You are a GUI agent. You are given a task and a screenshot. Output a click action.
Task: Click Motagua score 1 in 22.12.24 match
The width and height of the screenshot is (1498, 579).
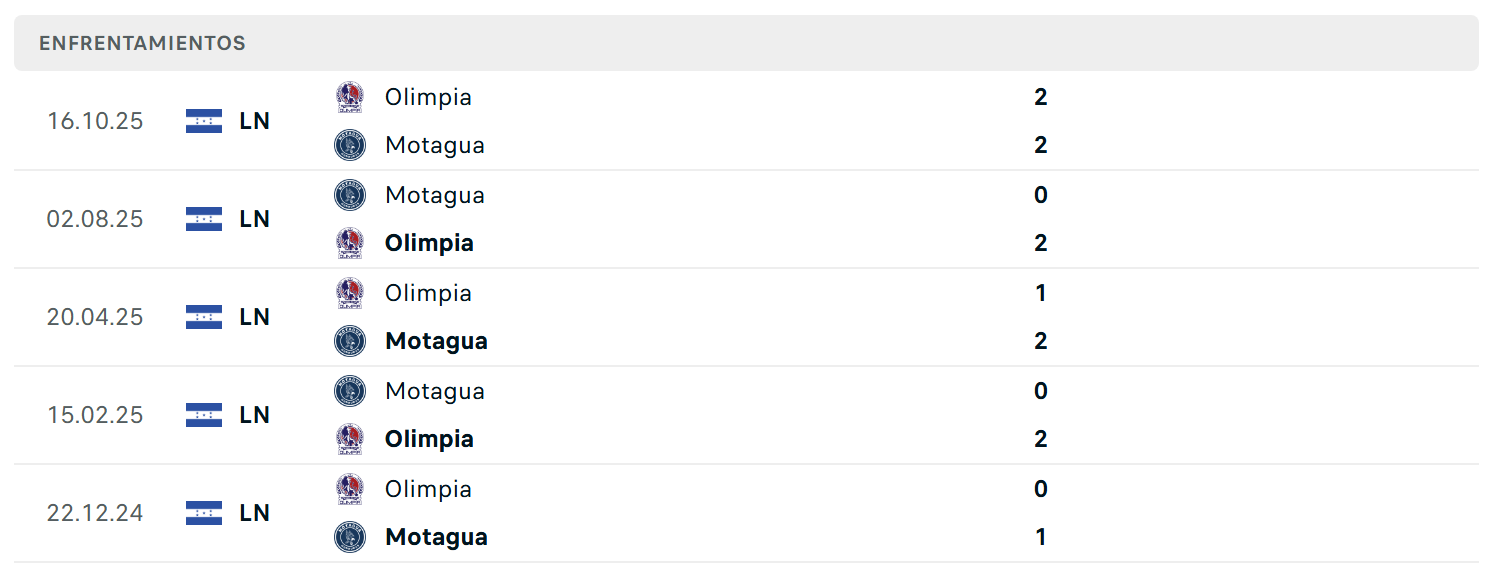point(1041,537)
